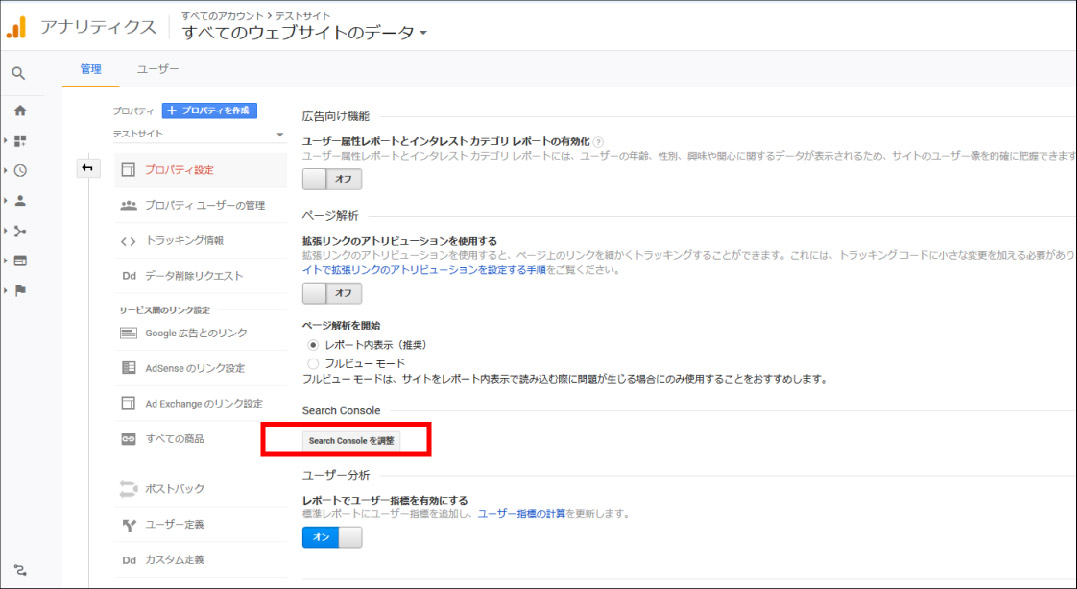1077x589 pixels.
Task: Expand the トラッキング情報 section
Action: [x=185, y=240]
